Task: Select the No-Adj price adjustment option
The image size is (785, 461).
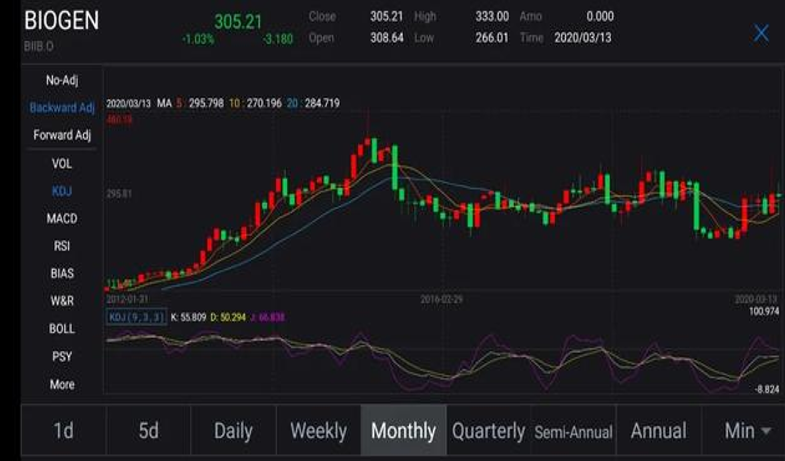Action: [62, 80]
